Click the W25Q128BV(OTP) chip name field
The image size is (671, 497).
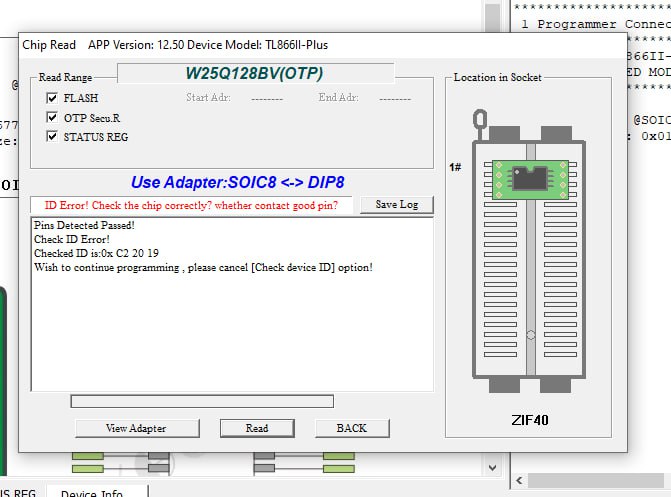pos(255,73)
